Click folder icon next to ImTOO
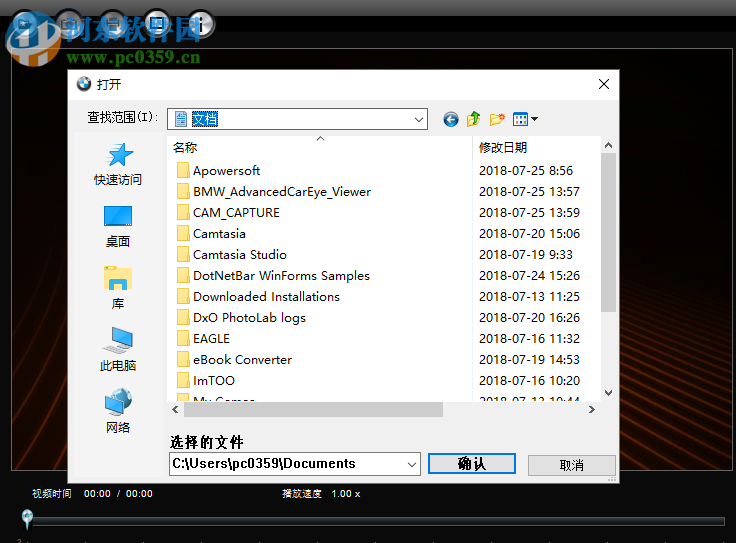This screenshot has width=736, height=543. pyautogui.click(x=183, y=381)
